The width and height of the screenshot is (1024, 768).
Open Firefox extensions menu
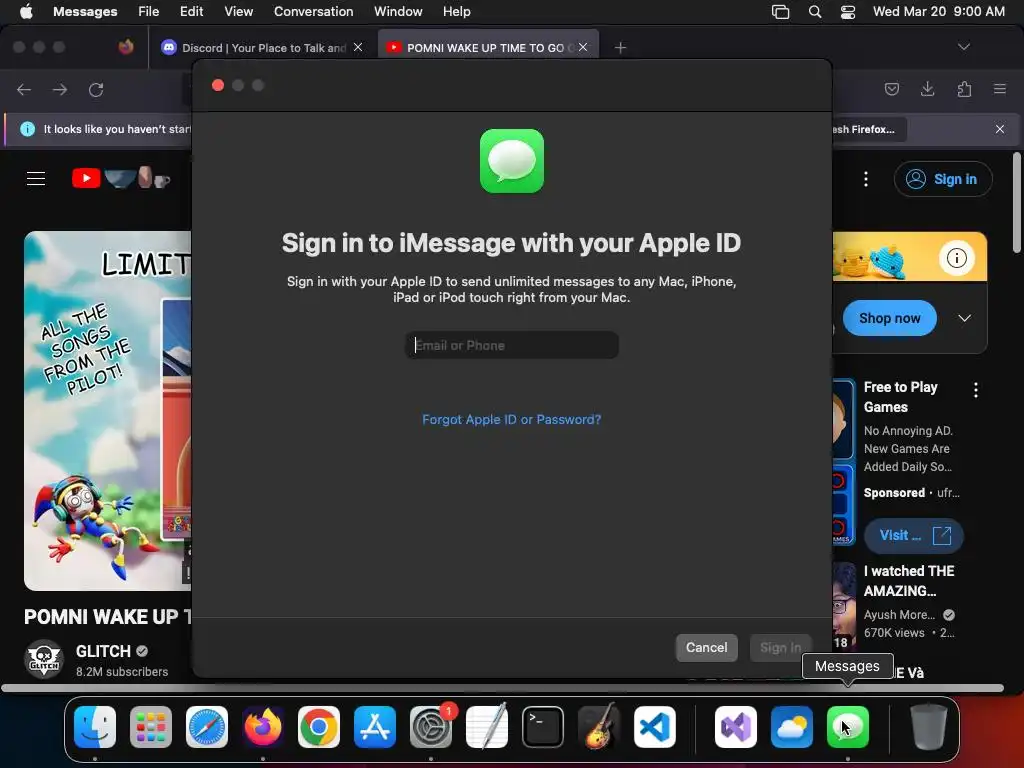pyautogui.click(x=964, y=89)
